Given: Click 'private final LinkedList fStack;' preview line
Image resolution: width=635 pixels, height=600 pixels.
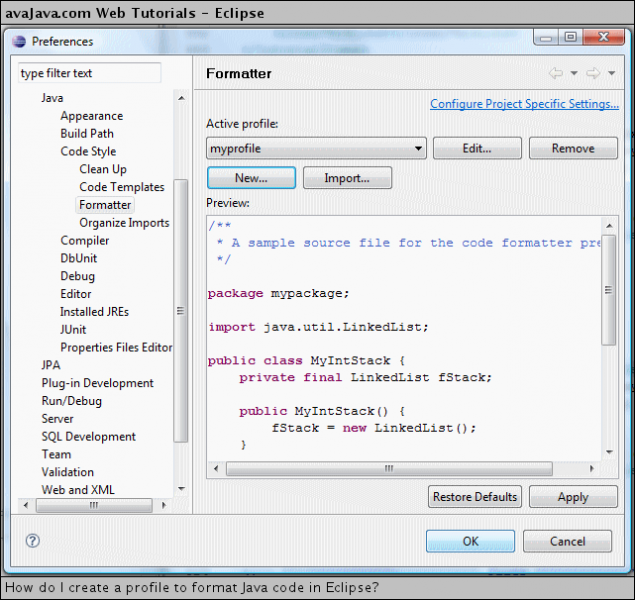Looking at the screenshot, I should click(x=365, y=377).
